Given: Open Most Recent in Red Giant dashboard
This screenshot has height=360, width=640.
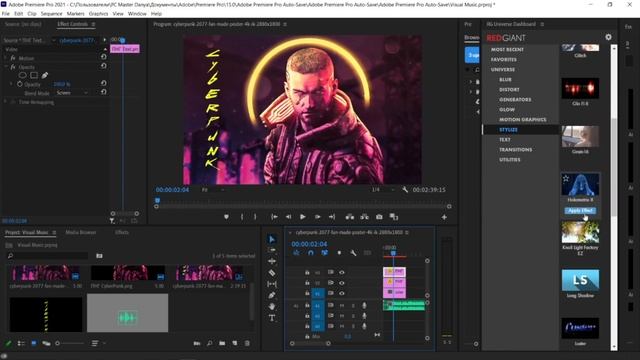Looking at the screenshot, I should (507, 49).
